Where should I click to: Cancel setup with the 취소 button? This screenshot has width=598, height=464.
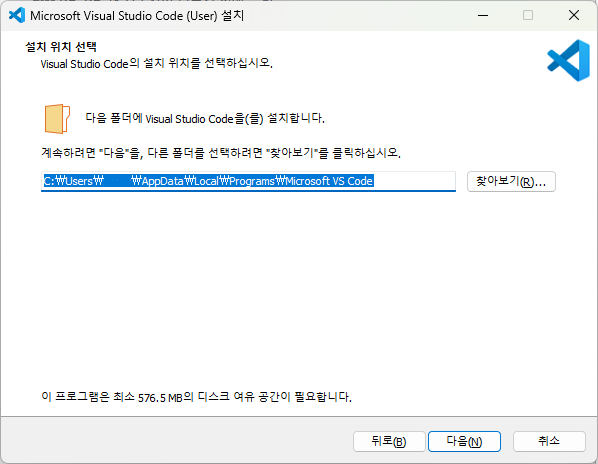549,442
